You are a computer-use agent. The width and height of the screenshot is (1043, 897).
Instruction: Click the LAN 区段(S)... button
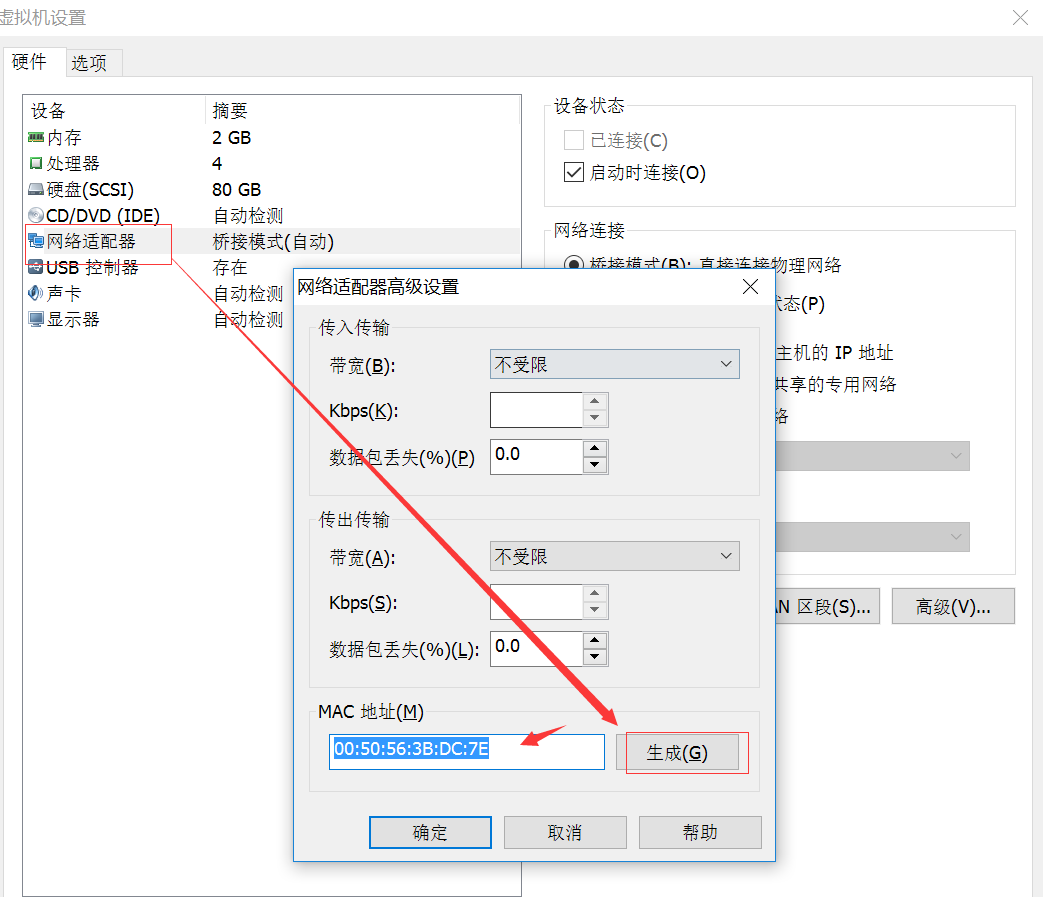click(x=827, y=606)
